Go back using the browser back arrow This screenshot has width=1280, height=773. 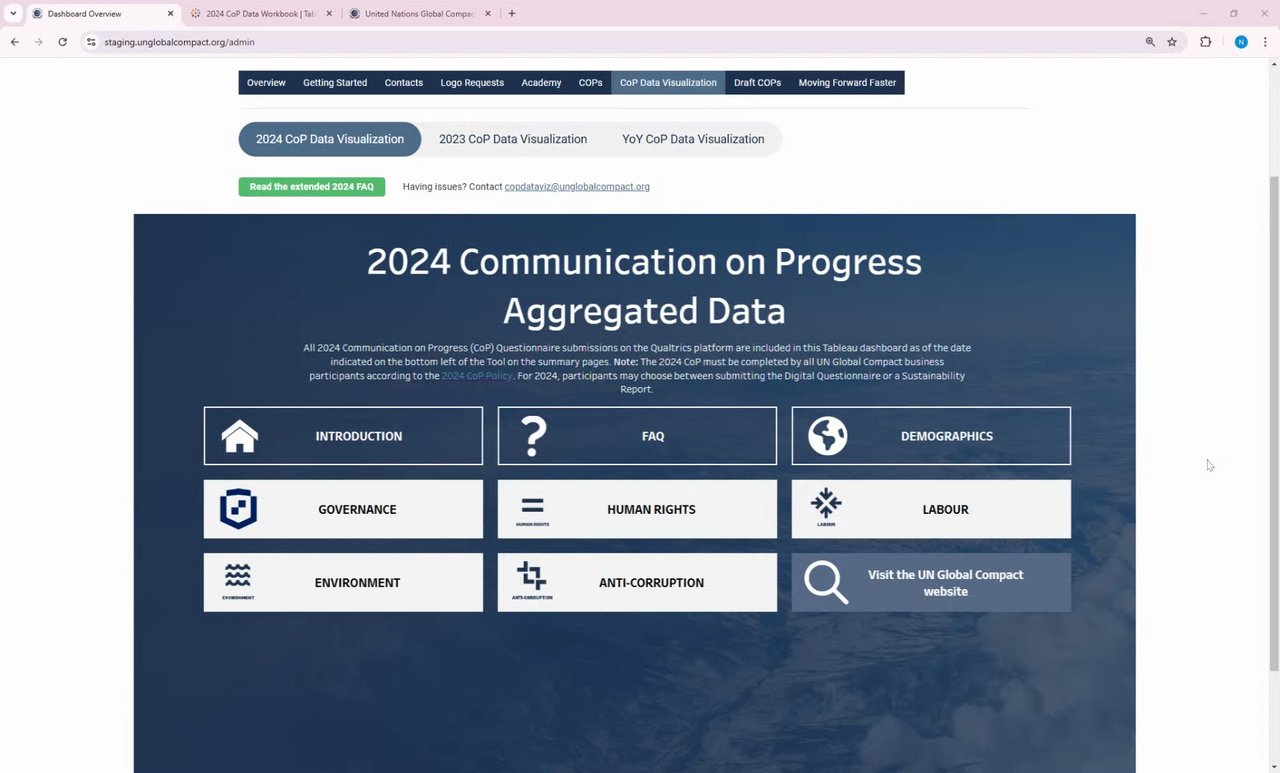pyautogui.click(x=14, y=42)
